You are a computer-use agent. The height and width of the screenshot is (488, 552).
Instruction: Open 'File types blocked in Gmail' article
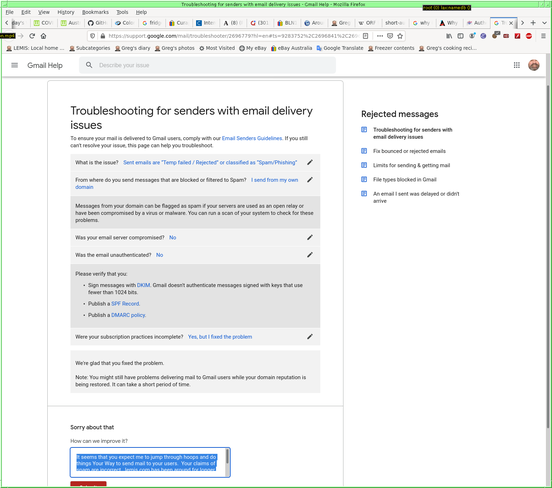coord(404,180)
